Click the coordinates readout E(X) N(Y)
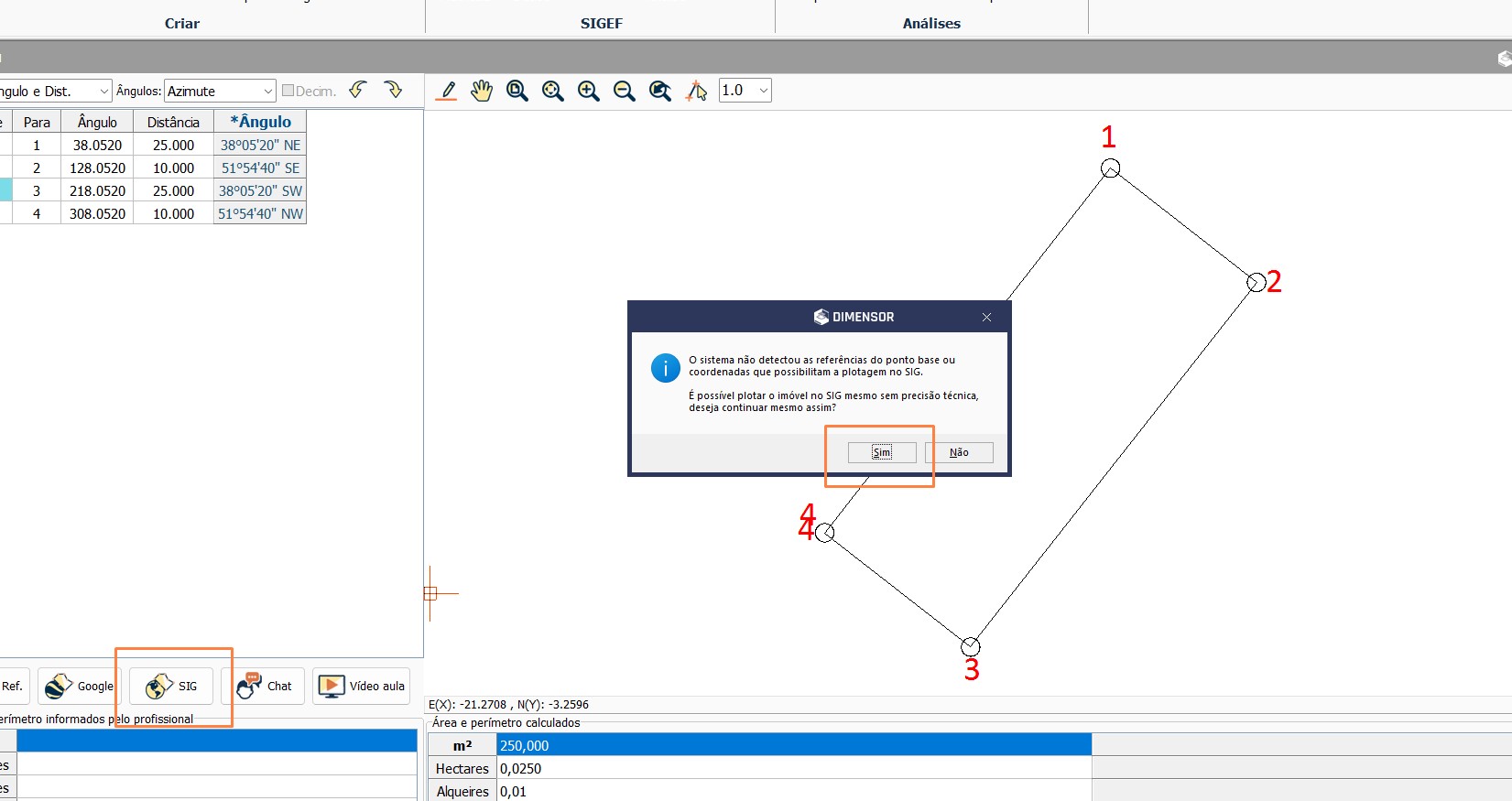The height and width of the screenshot is (801, 1512). pyautogui.click(x=508, y=704)
